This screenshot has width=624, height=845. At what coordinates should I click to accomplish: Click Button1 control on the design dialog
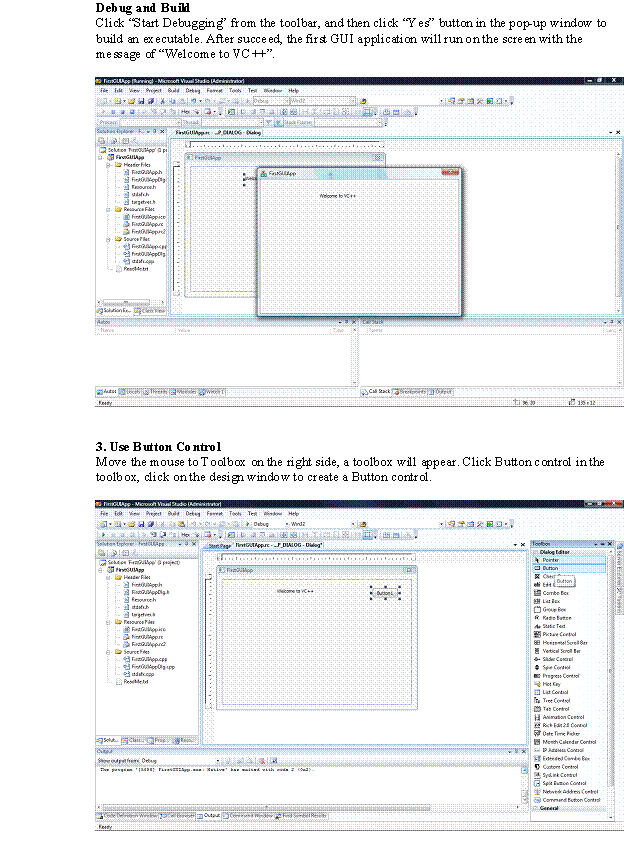pos(385,593)
